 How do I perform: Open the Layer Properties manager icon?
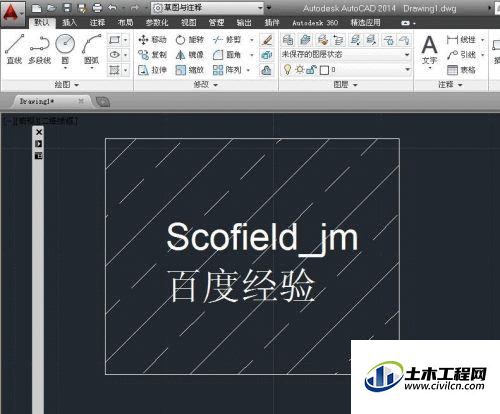[x=288, y=40]
